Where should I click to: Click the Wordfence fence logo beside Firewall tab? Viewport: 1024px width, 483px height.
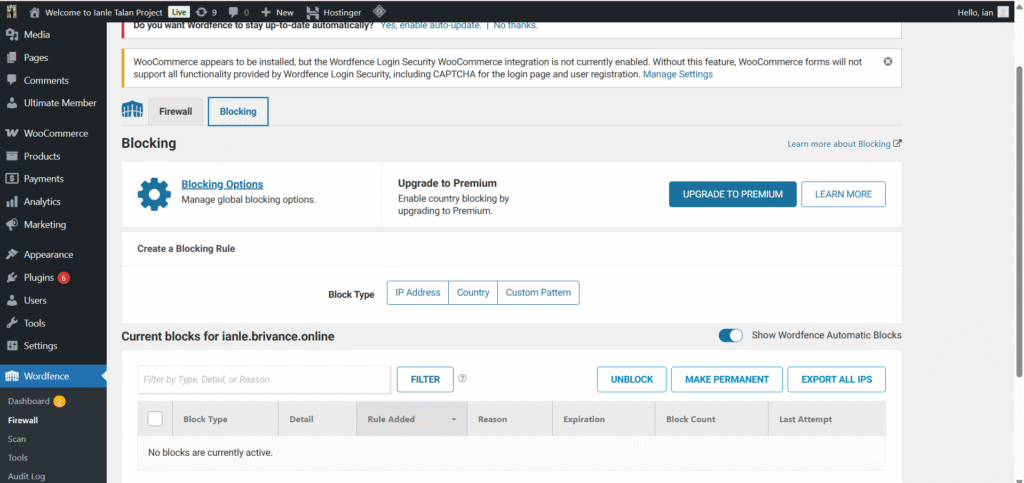pos(132,111)
